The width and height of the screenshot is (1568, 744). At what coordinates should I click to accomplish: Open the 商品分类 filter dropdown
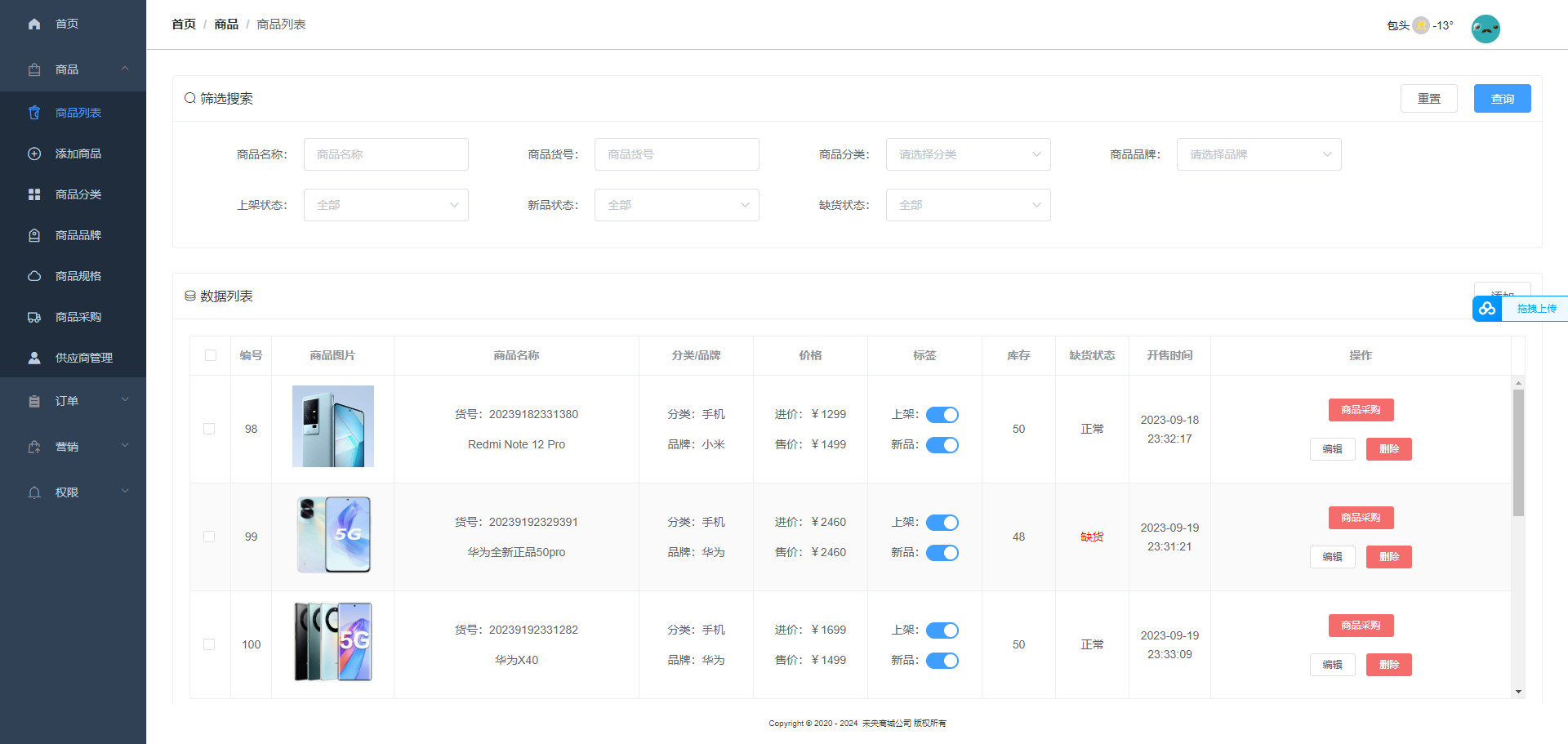point(968,154)
